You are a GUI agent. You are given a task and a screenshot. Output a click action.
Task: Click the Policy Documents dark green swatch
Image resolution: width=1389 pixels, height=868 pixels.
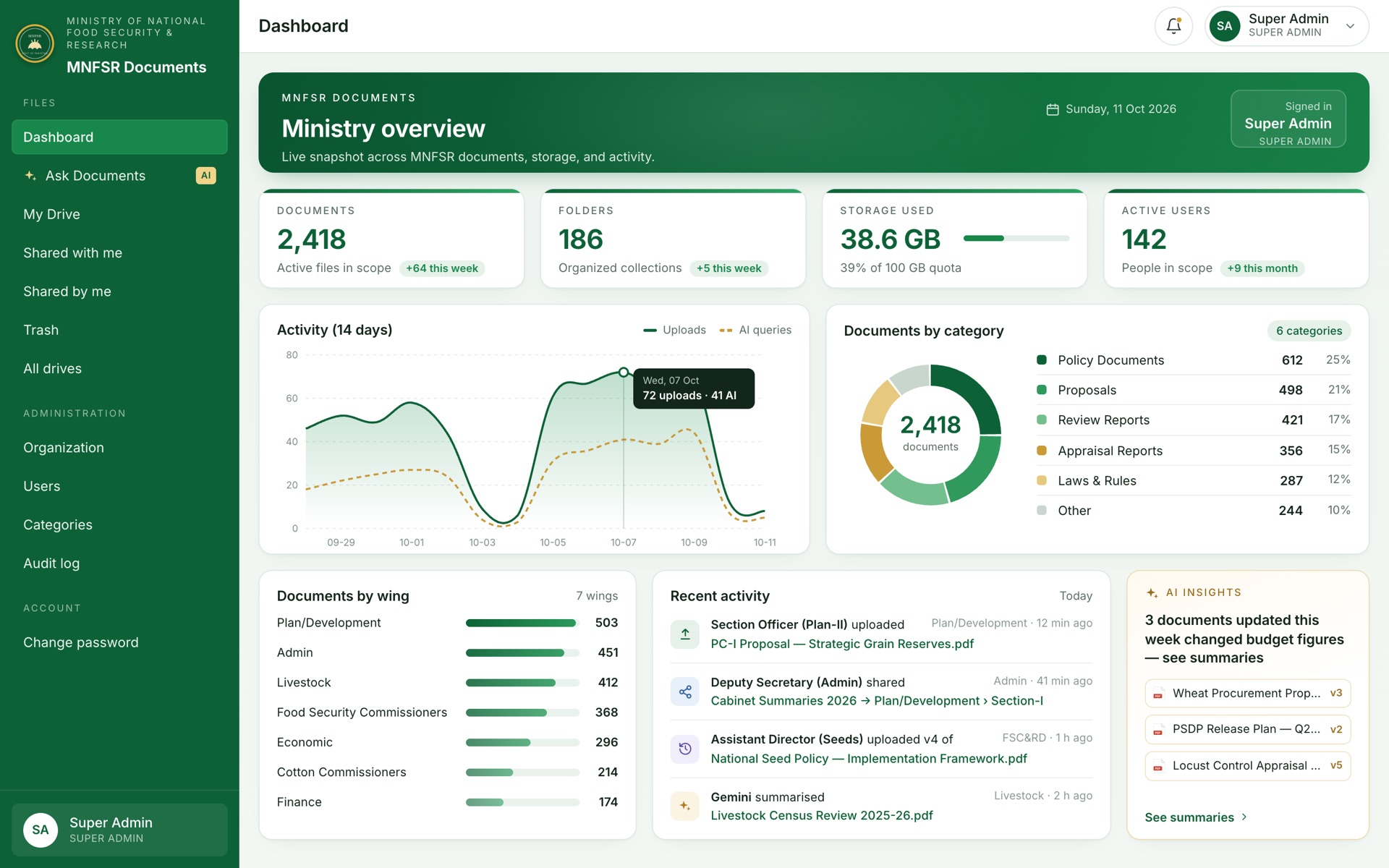point(1042,359)
